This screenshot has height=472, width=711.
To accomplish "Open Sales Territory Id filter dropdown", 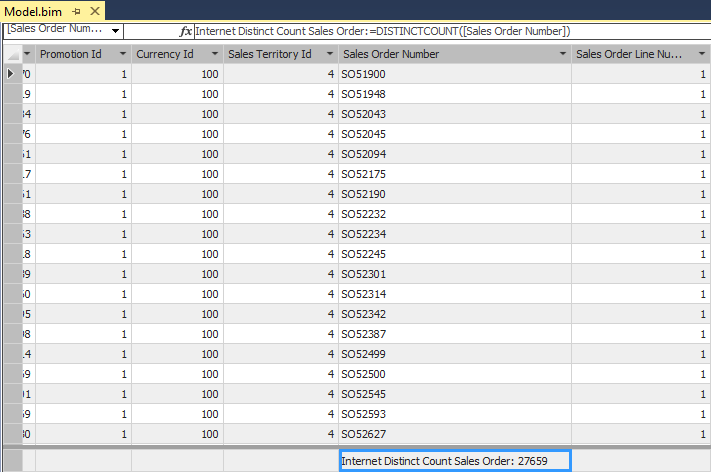I will 330,54.
